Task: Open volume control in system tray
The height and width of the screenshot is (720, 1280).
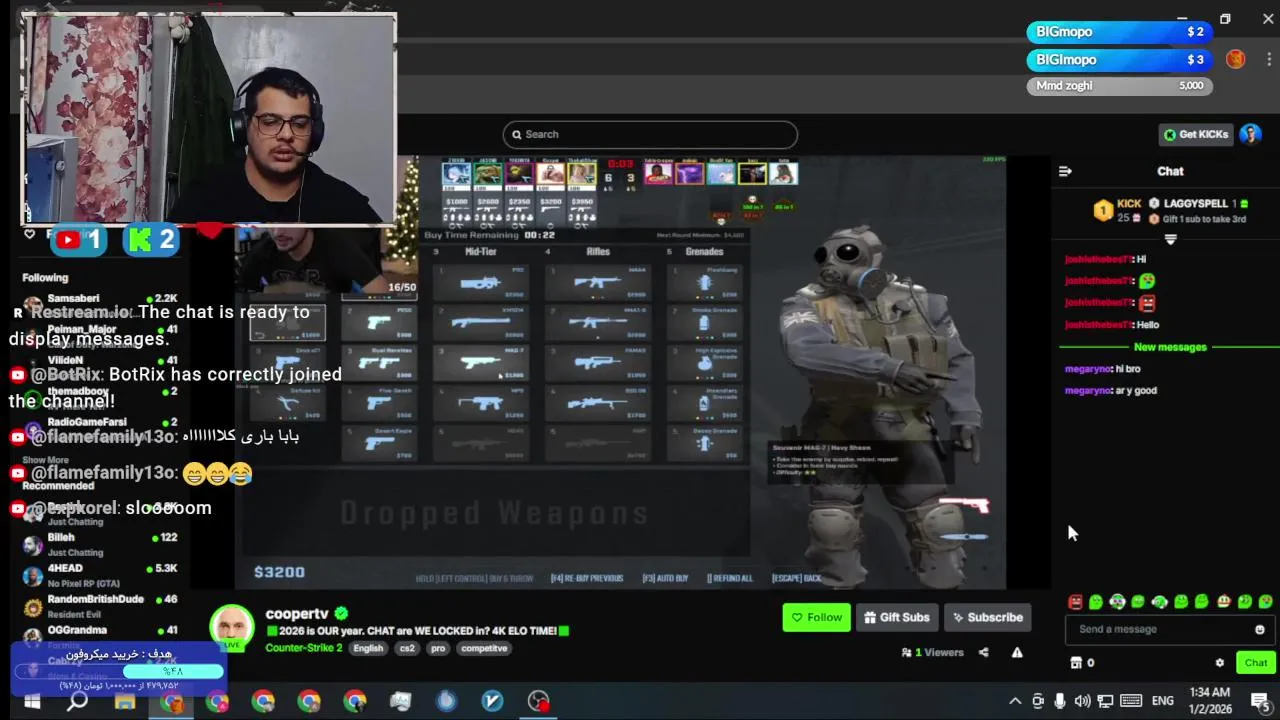Action: pyautogui.click(x=1082, y=701)
